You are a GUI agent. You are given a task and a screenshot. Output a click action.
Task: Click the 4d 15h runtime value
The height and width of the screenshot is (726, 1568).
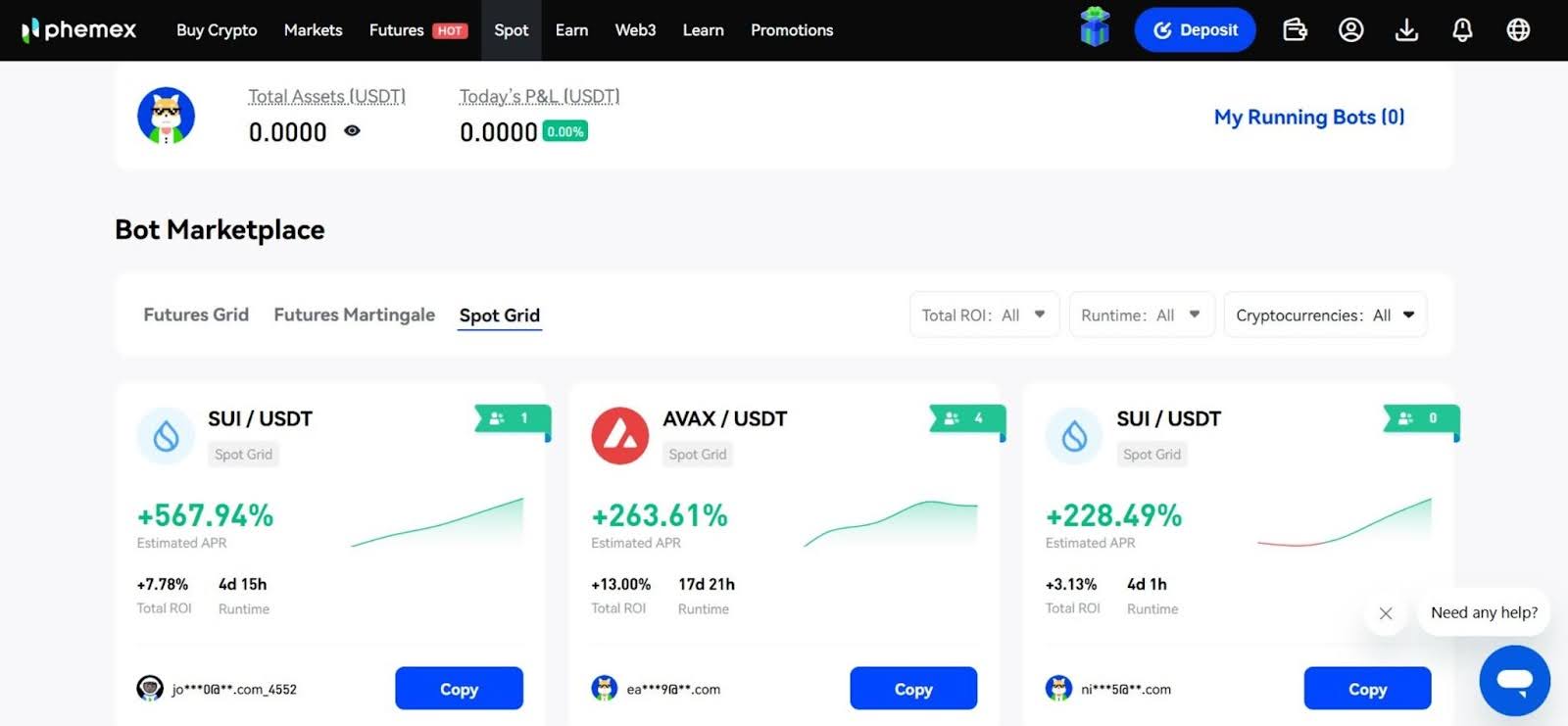242,584
